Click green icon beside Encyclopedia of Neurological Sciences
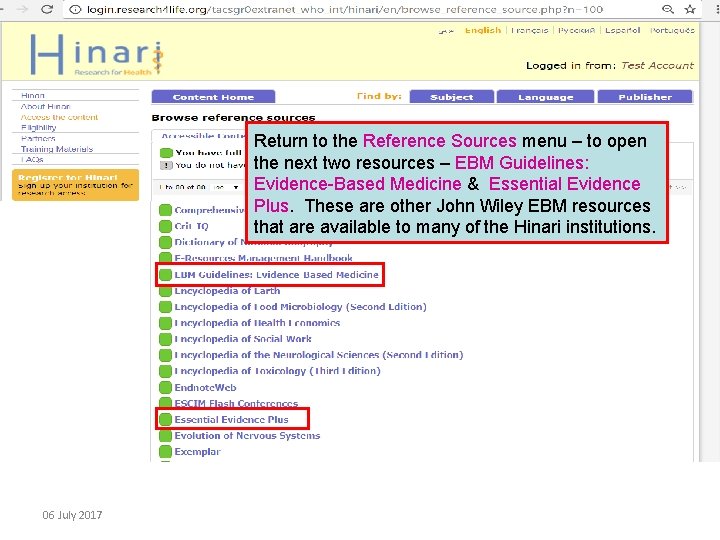Image resolution: width=720 pixels, height=540 pixels. (x=165, y=355)
